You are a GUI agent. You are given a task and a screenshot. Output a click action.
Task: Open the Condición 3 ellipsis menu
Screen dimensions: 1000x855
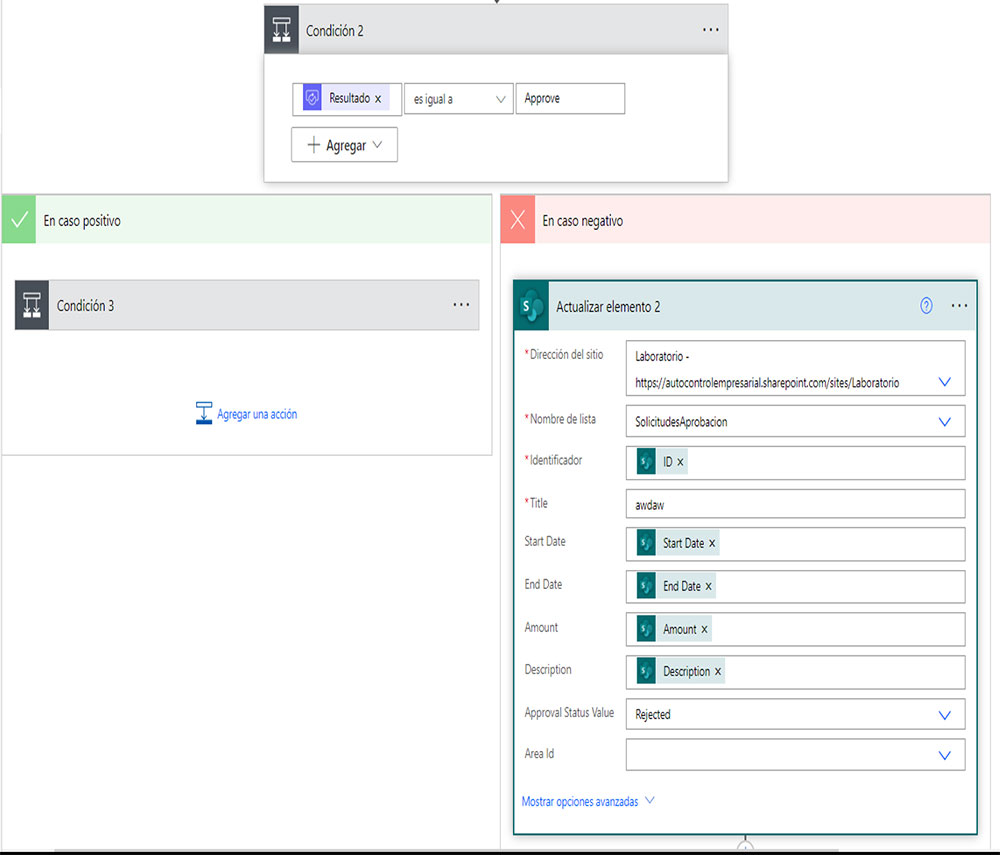461,305
